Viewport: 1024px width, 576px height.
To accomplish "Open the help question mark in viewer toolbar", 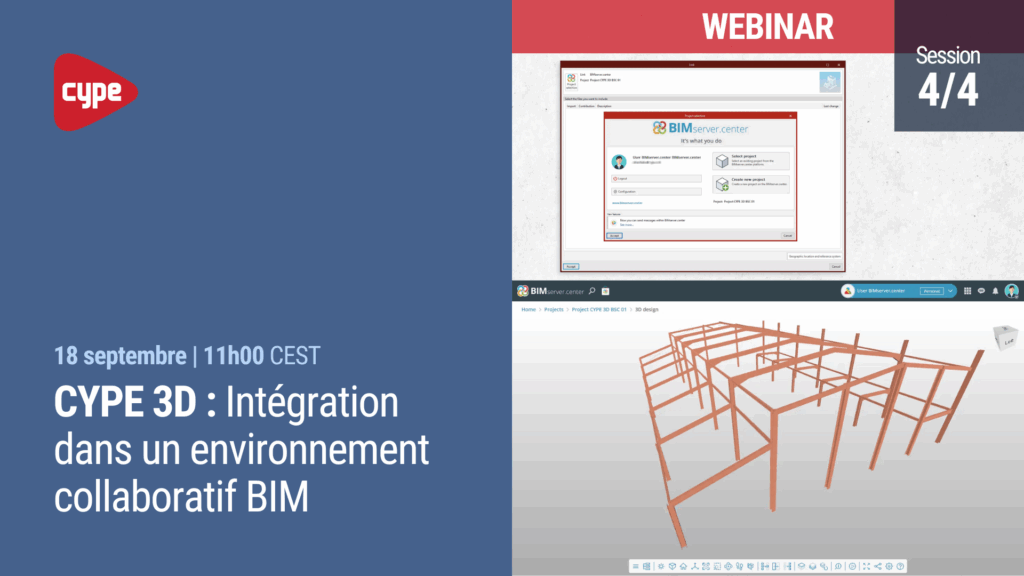I will (x=901, y=566).
